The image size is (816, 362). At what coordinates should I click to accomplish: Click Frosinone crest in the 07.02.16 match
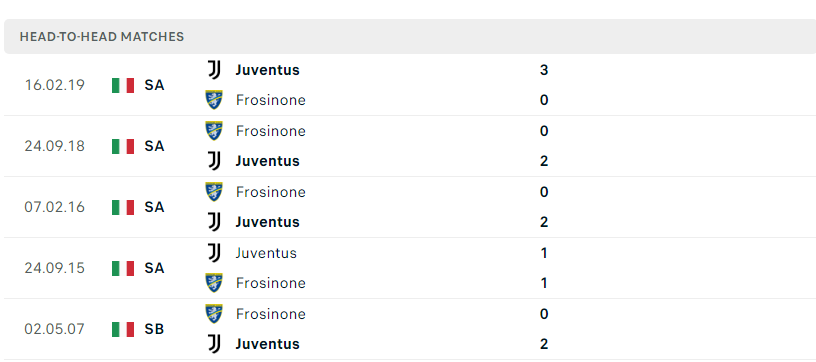(x=214, y=192)
